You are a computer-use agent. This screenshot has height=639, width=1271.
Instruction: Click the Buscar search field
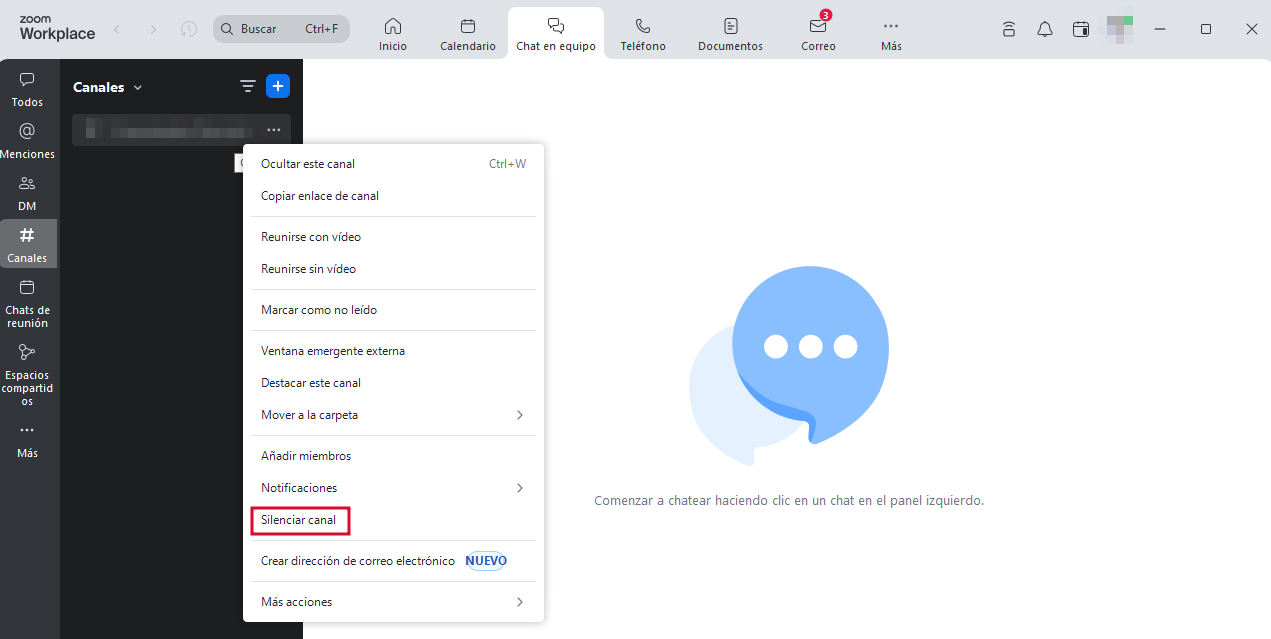[x=270, y=29]
